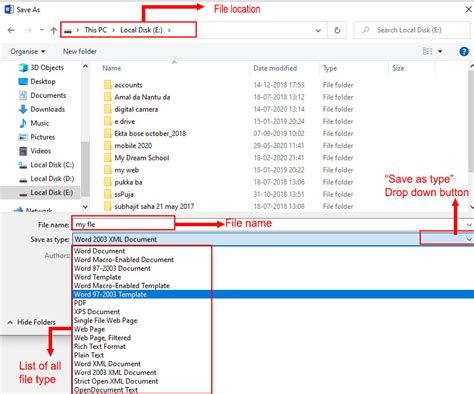Screen dimensions: 474x394
Task: Select the accounts folder icon
Action: tap(107, 85)
